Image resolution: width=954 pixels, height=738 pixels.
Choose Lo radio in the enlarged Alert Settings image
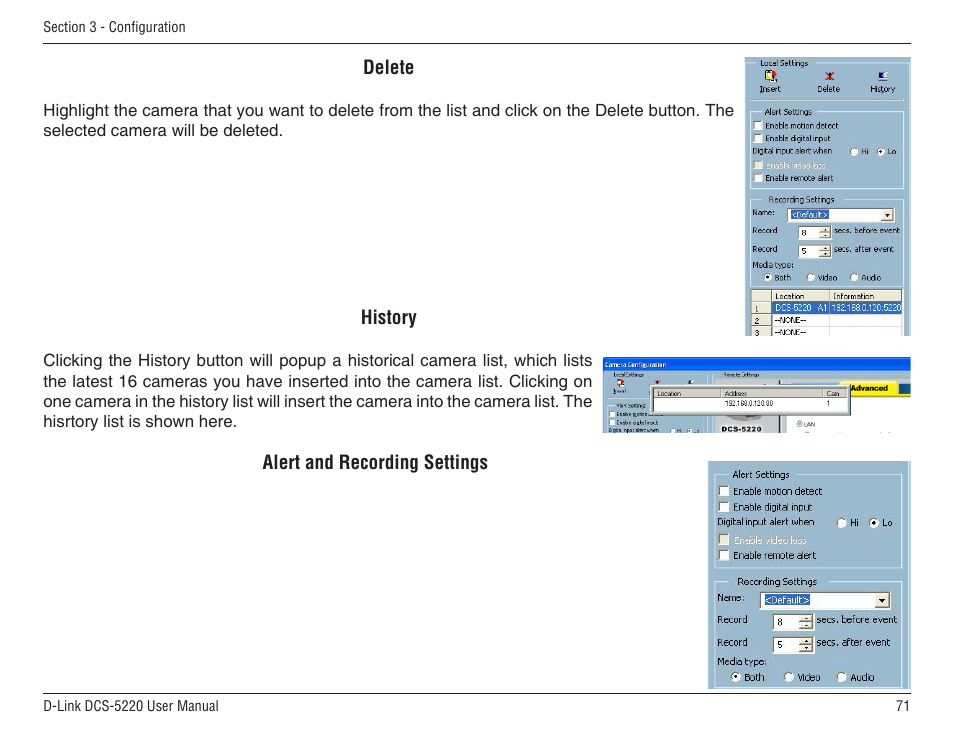coord(874,523)
